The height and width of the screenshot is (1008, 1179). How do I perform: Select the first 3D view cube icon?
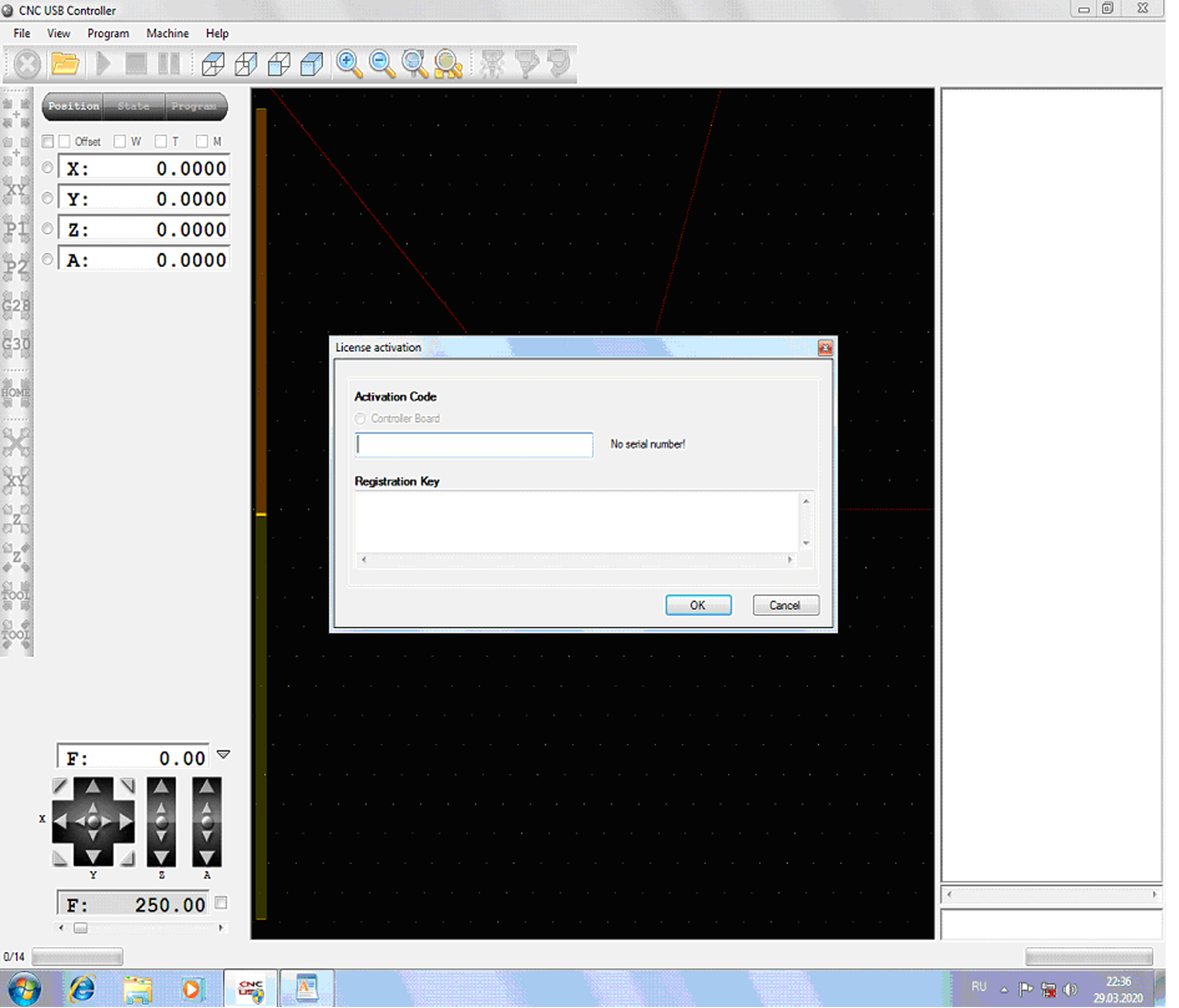pyautogui.click(x=213, y=63)
